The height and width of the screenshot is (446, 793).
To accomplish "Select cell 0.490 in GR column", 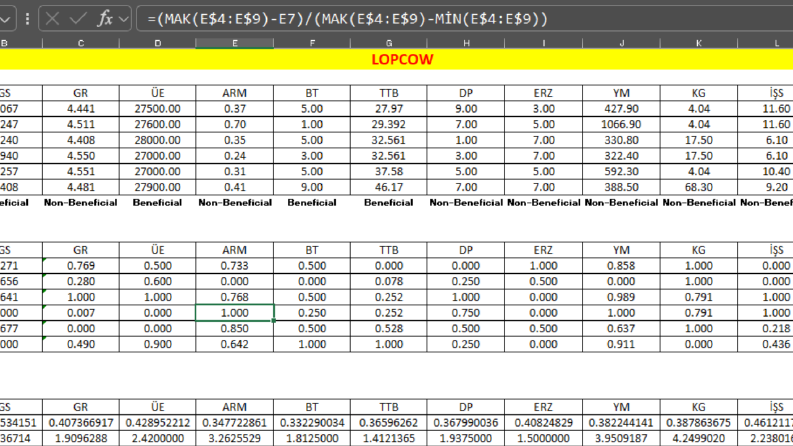I will (81, 344).
